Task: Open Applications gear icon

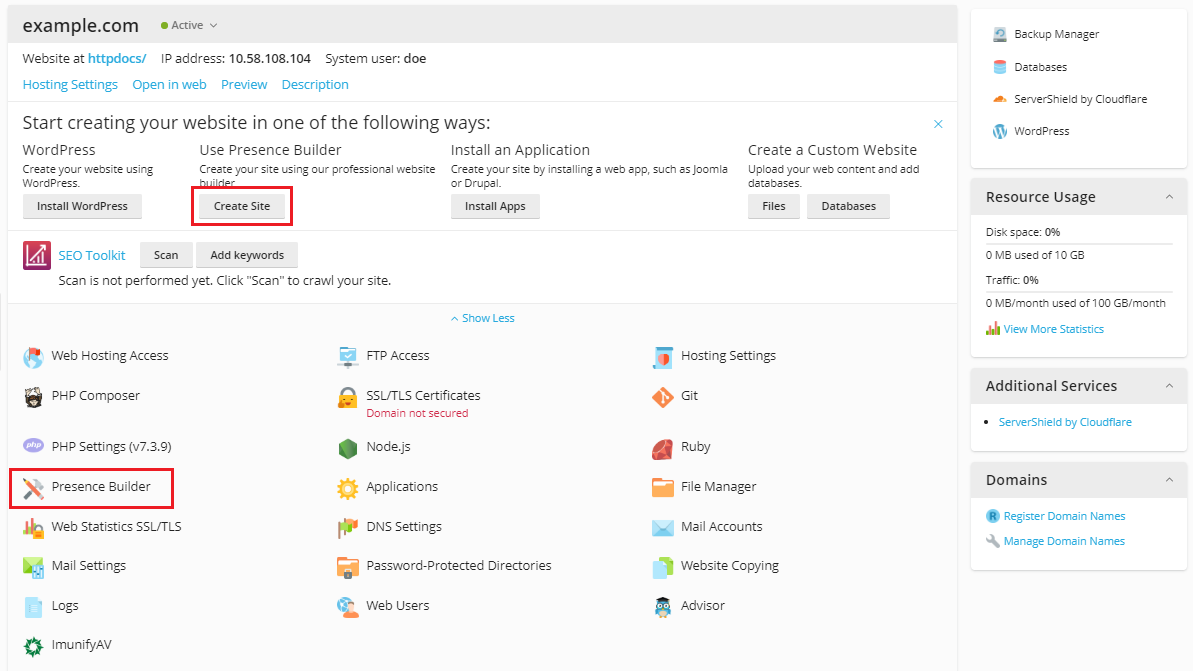Action: click(x=348, y=488)
